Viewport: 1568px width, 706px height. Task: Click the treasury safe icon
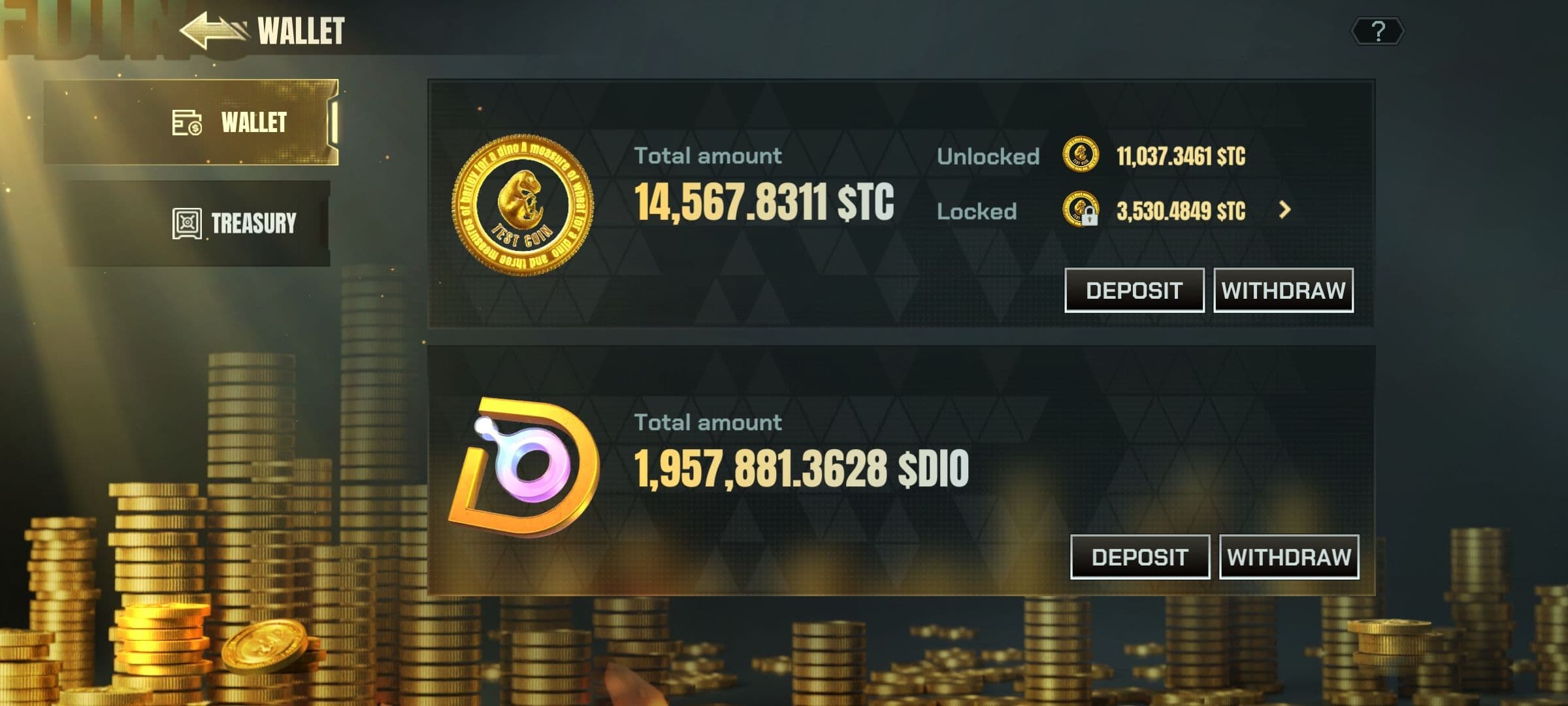click(187, 224)
